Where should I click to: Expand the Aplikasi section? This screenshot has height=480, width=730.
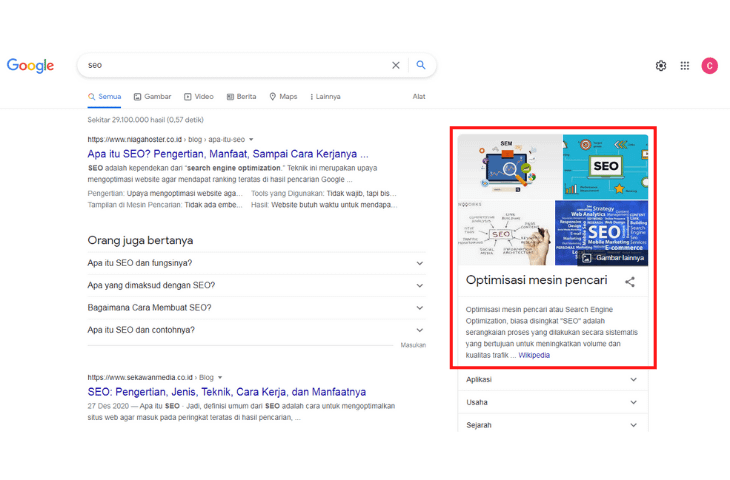tap(553, 380)
